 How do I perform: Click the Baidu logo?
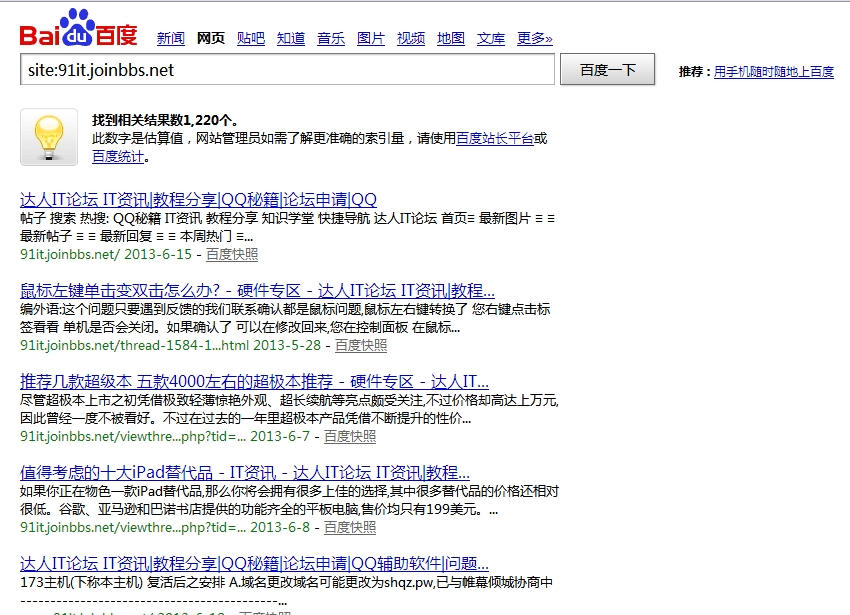click(79, 28)
